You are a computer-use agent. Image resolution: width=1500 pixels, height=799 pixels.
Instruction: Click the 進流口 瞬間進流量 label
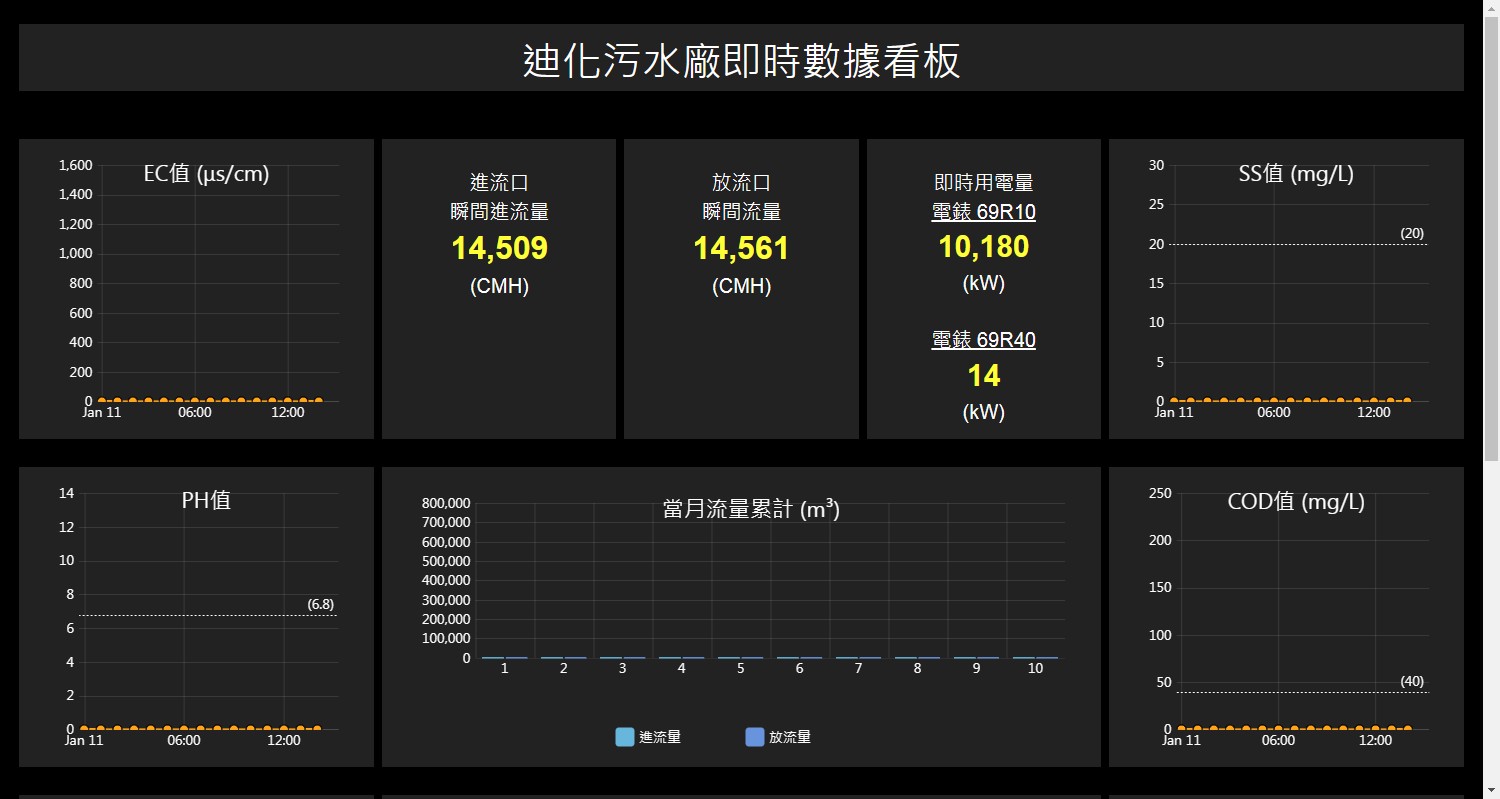(x=499, y=197)
